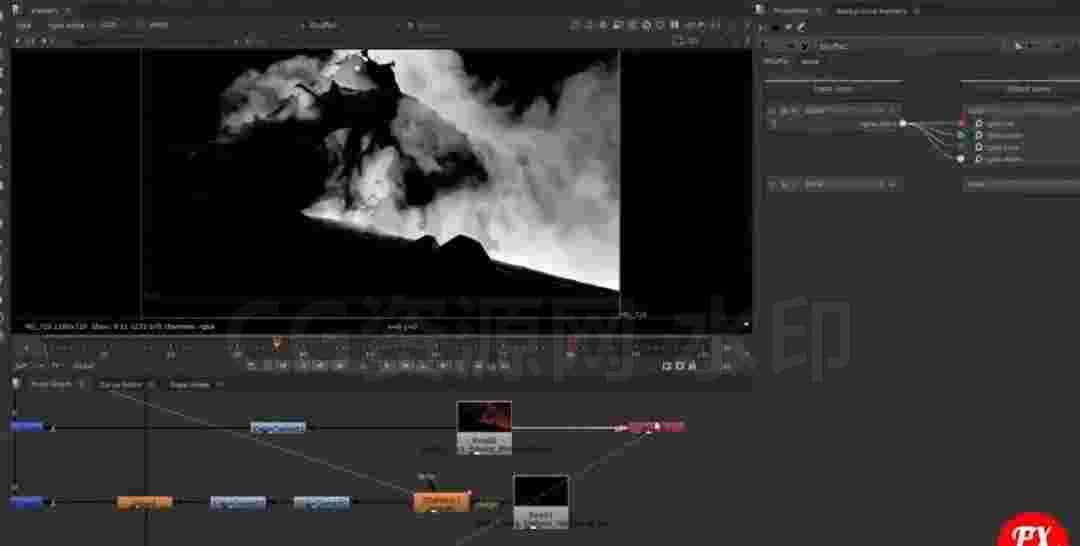Open the first input layer dropdown
The height and width of the screenshot is (546, 1080).
853,110
